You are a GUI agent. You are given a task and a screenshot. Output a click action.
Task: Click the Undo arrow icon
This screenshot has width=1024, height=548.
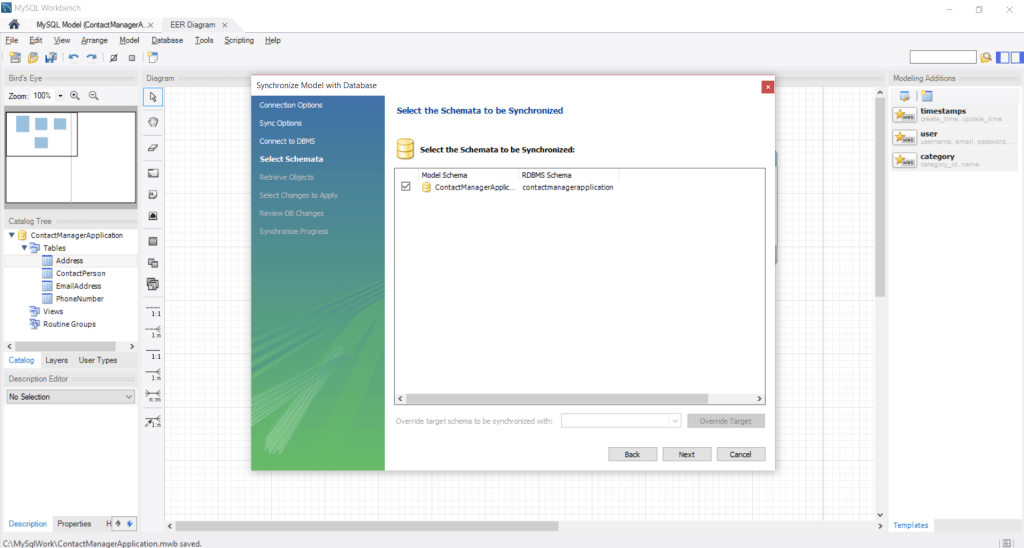pos(73,57)
